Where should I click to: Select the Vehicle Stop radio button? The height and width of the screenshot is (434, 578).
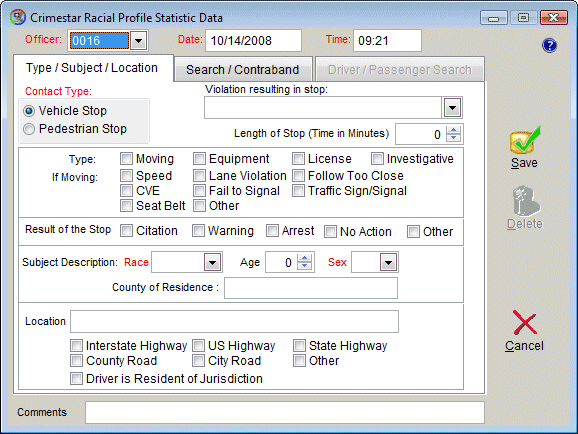pyautogui.click(x=29, y=111)
